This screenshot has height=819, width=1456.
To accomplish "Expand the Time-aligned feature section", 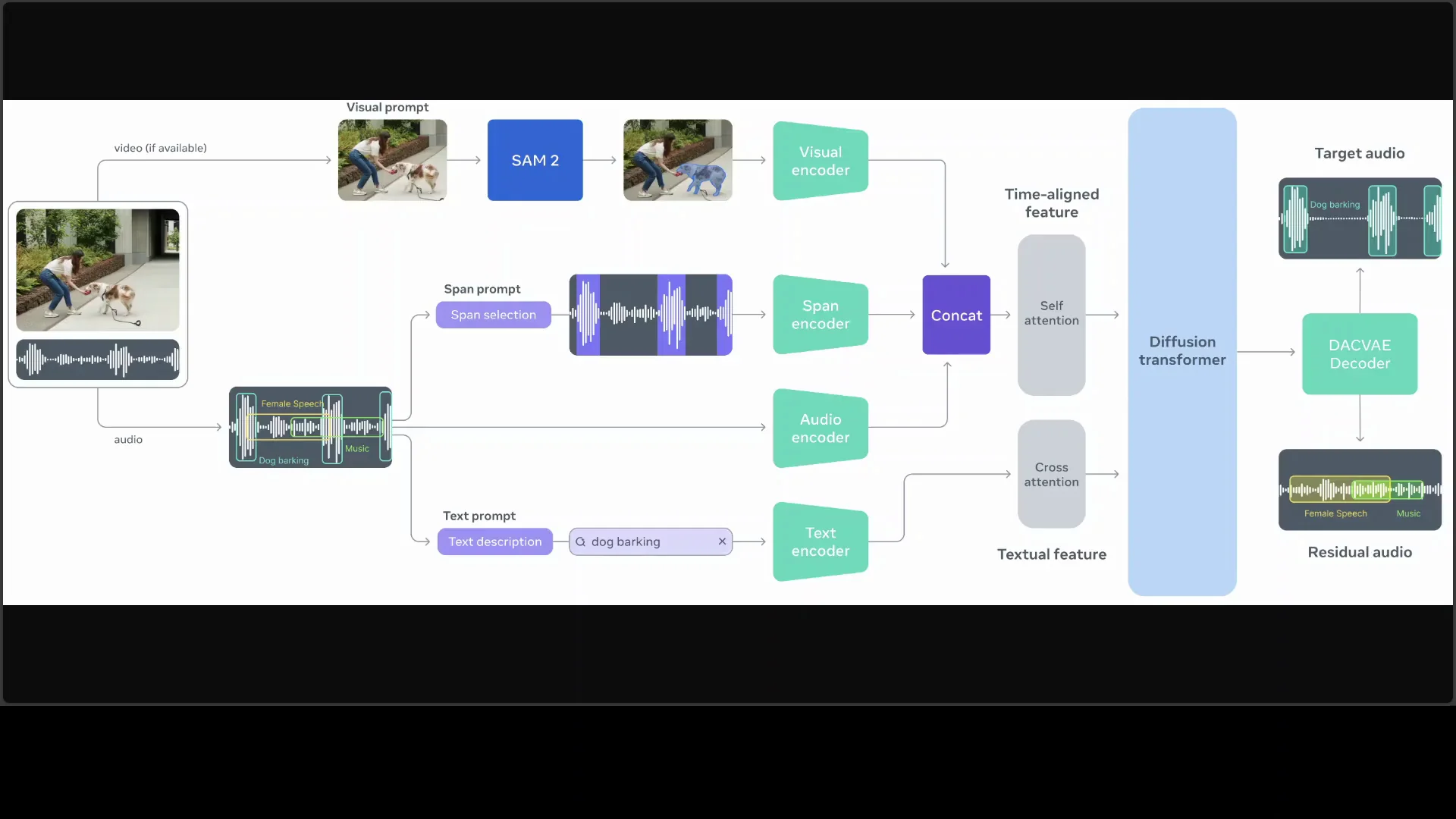I will (1051, 203).
